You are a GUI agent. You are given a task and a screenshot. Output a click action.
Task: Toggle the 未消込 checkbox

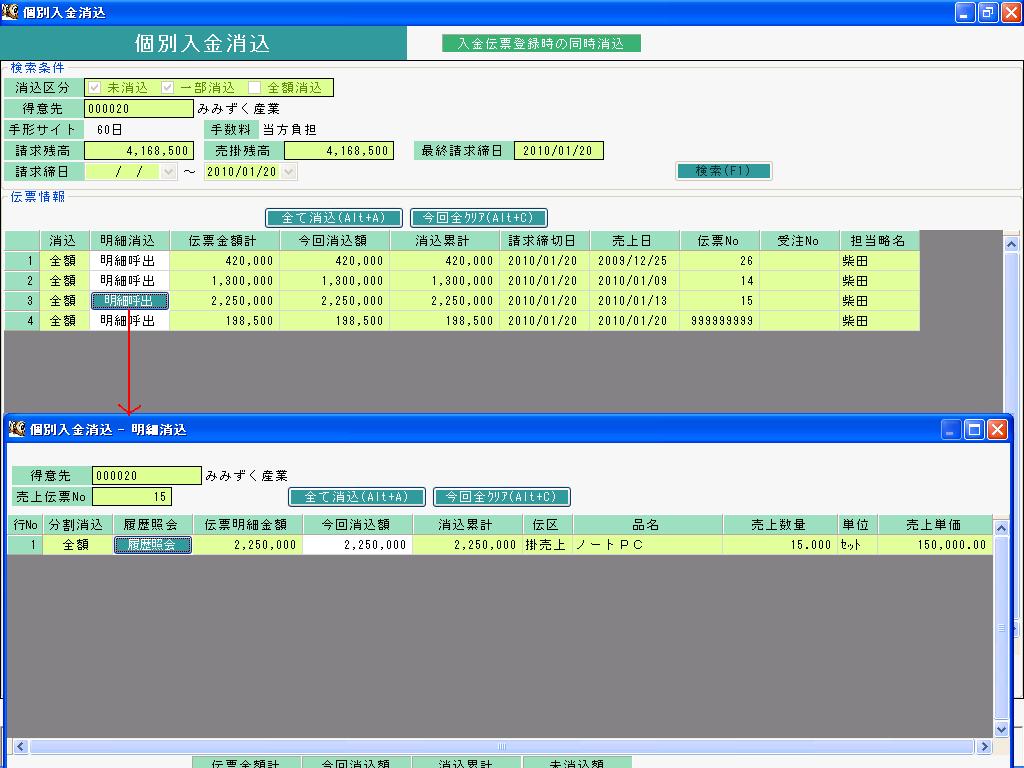pyautogui.click(x=95, y=88)
